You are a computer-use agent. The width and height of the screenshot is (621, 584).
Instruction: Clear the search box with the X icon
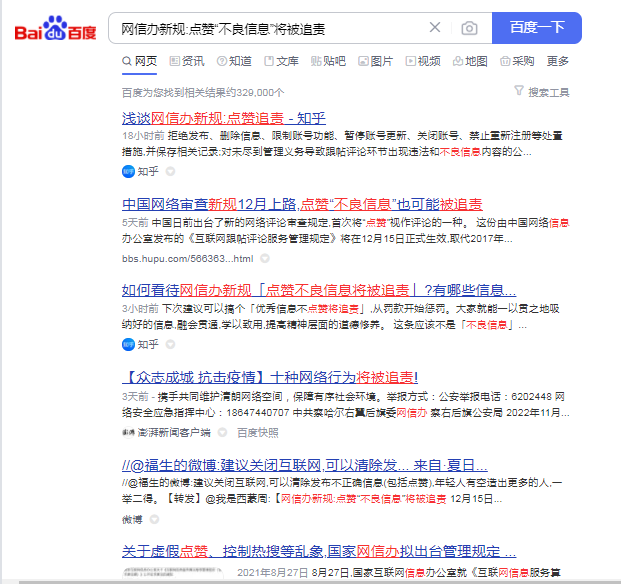click(435, 28)
